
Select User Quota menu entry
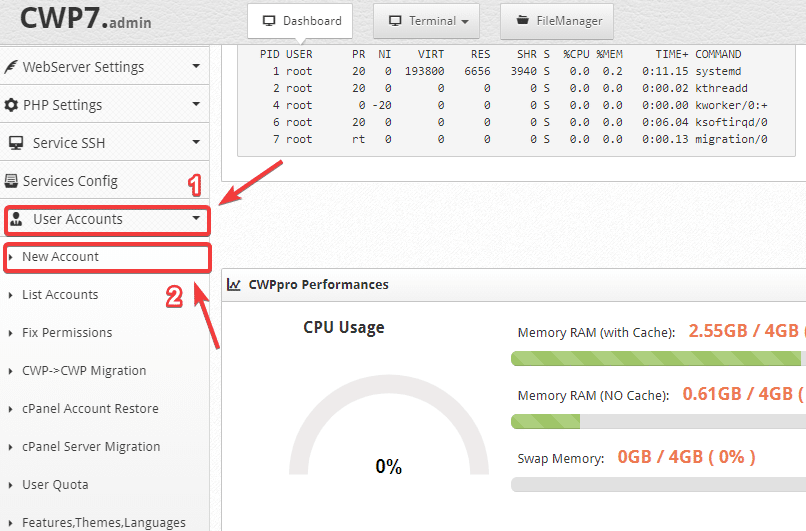click(x=55, y=485)
